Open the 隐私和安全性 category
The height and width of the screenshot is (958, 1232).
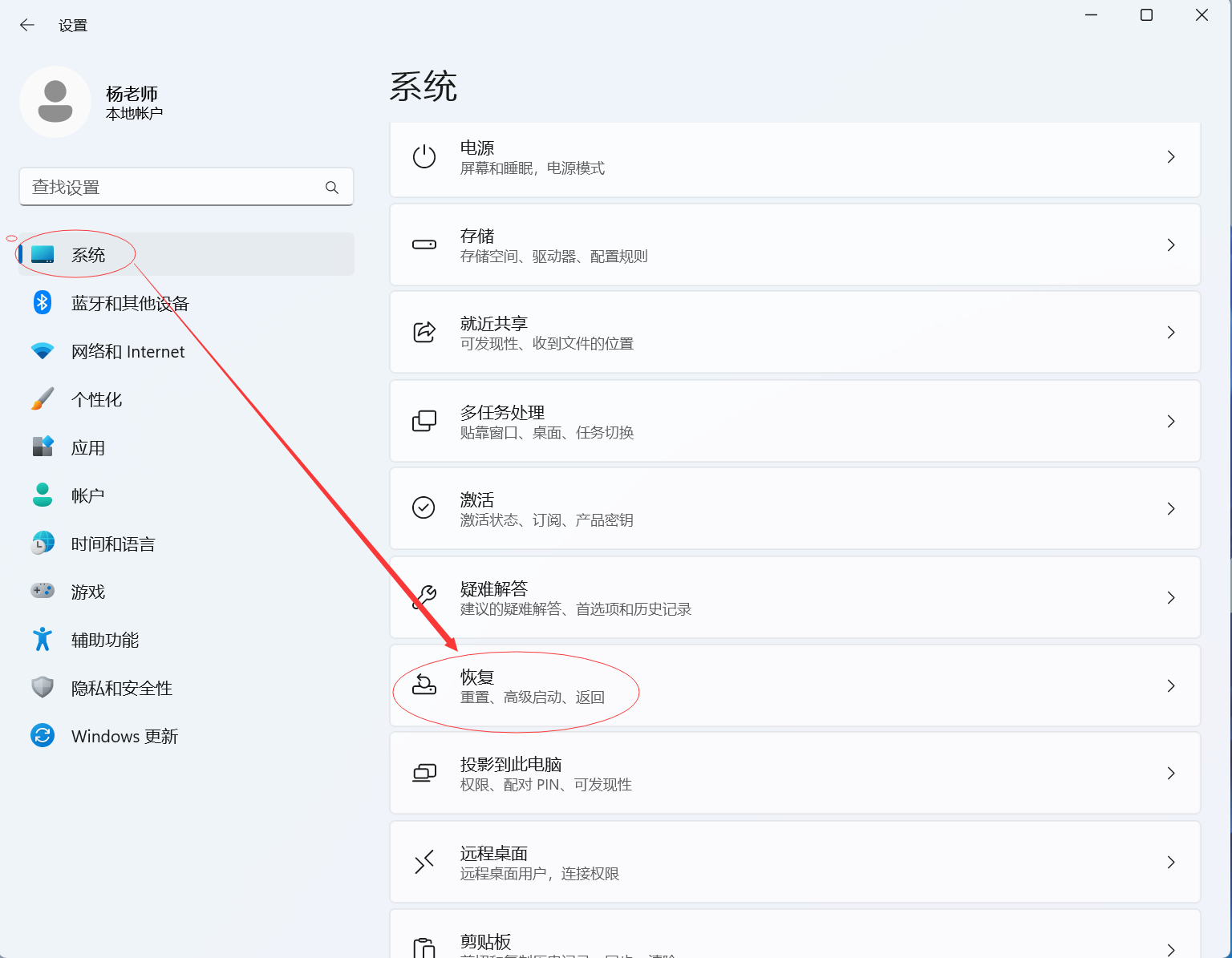pyautogui.click(x=186, y=688)
